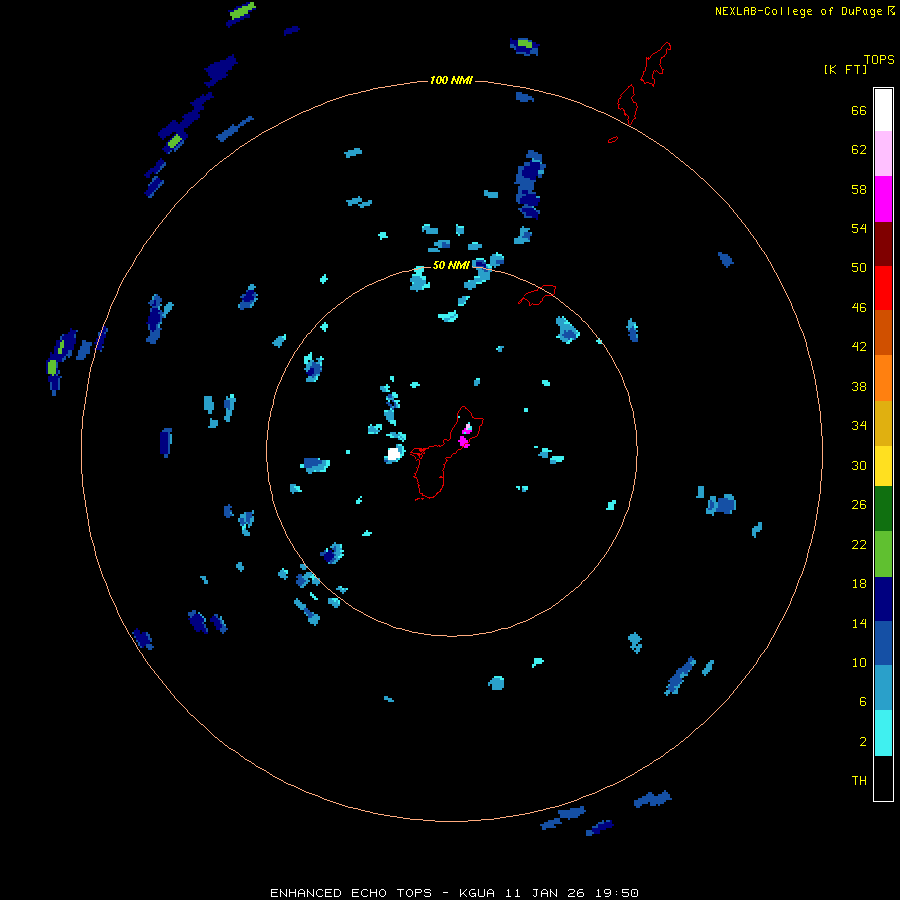This screenshot has width=900, height=900.
Task: Select the light blue legend swatch
Action: click(x=883, y=688)
